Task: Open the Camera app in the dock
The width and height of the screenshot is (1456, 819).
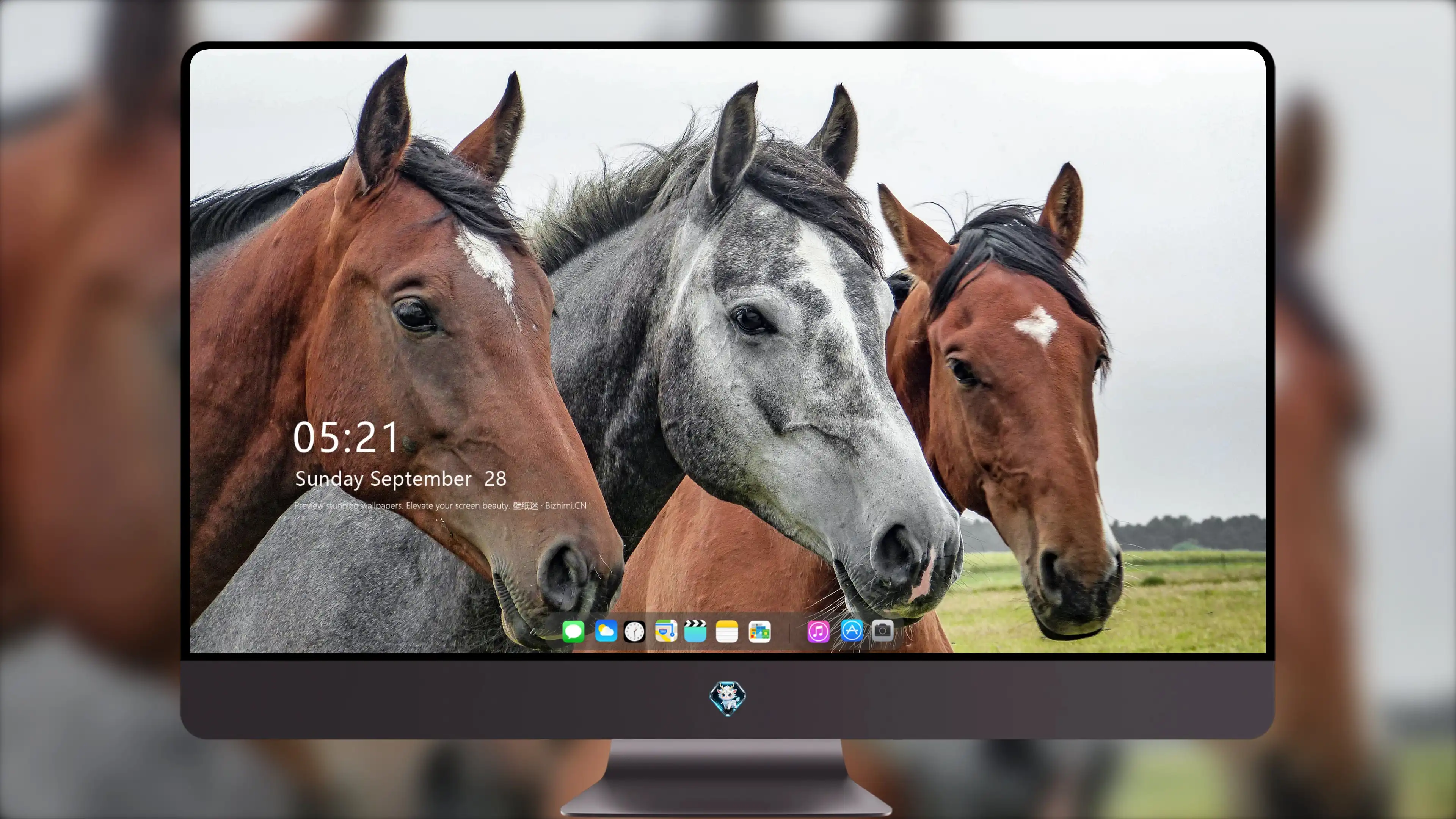Action: click(882, 631)
